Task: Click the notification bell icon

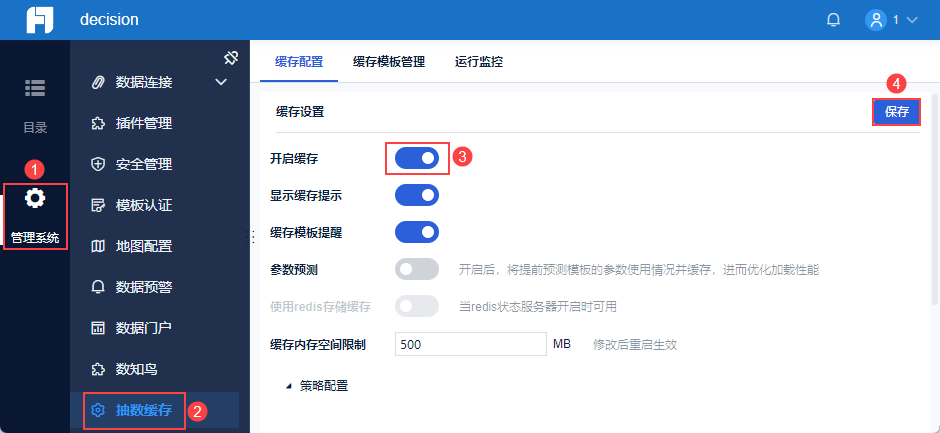Action: pyautogui.click(x=833, y=20)
